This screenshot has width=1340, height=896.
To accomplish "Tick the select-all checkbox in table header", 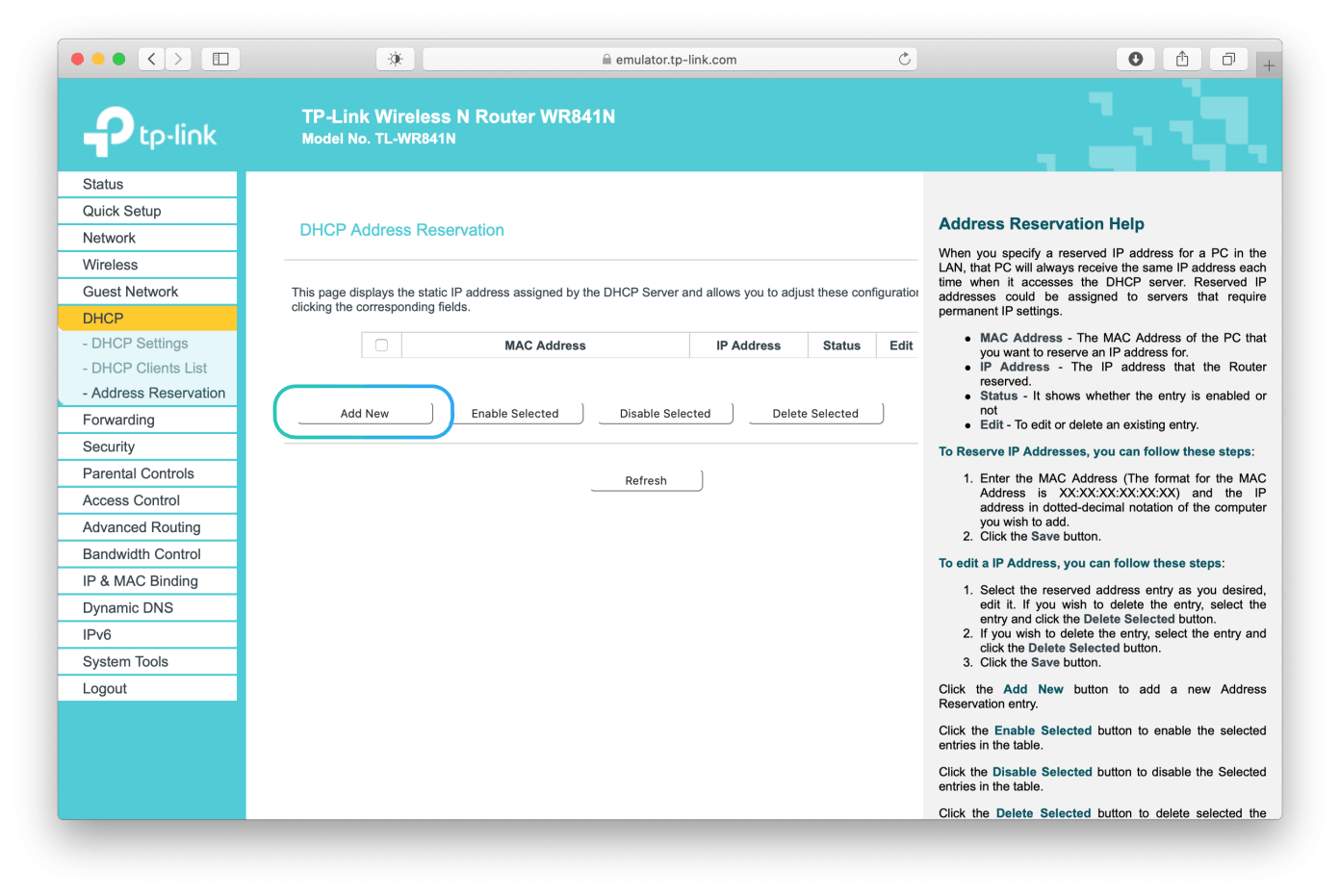I will tap(381, 346).
